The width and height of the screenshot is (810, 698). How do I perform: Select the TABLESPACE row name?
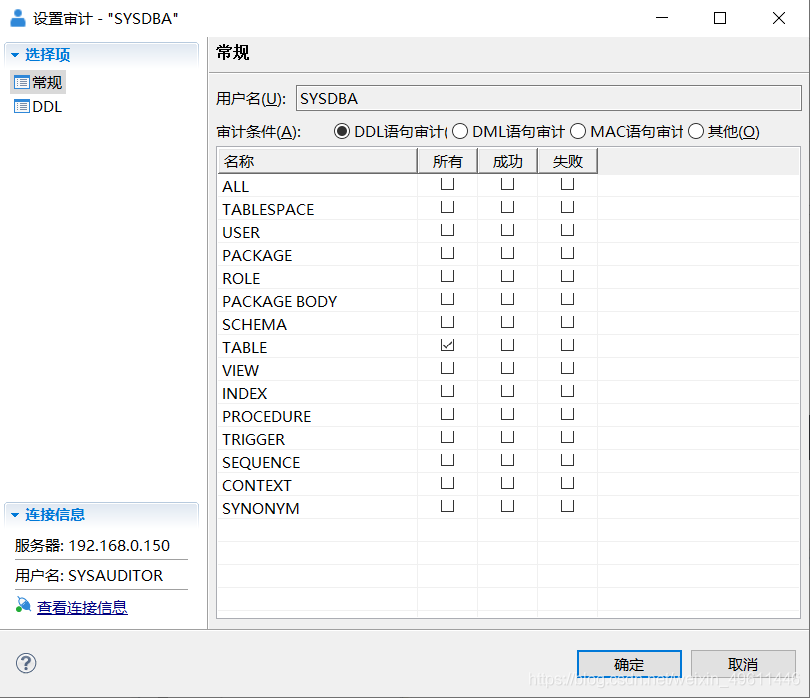point(268,209)
